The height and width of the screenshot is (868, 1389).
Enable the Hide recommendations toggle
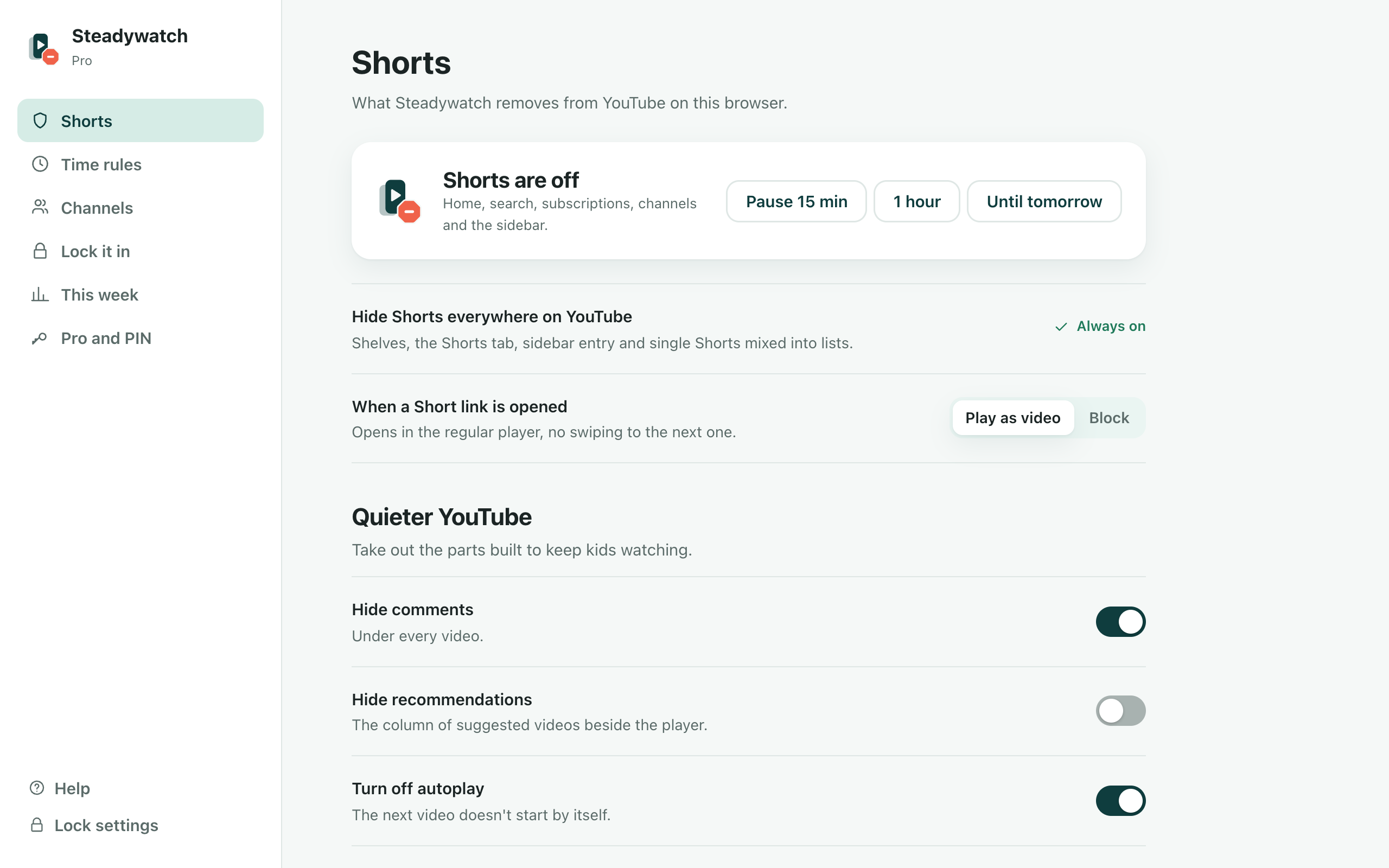(x=1120, y=711)
